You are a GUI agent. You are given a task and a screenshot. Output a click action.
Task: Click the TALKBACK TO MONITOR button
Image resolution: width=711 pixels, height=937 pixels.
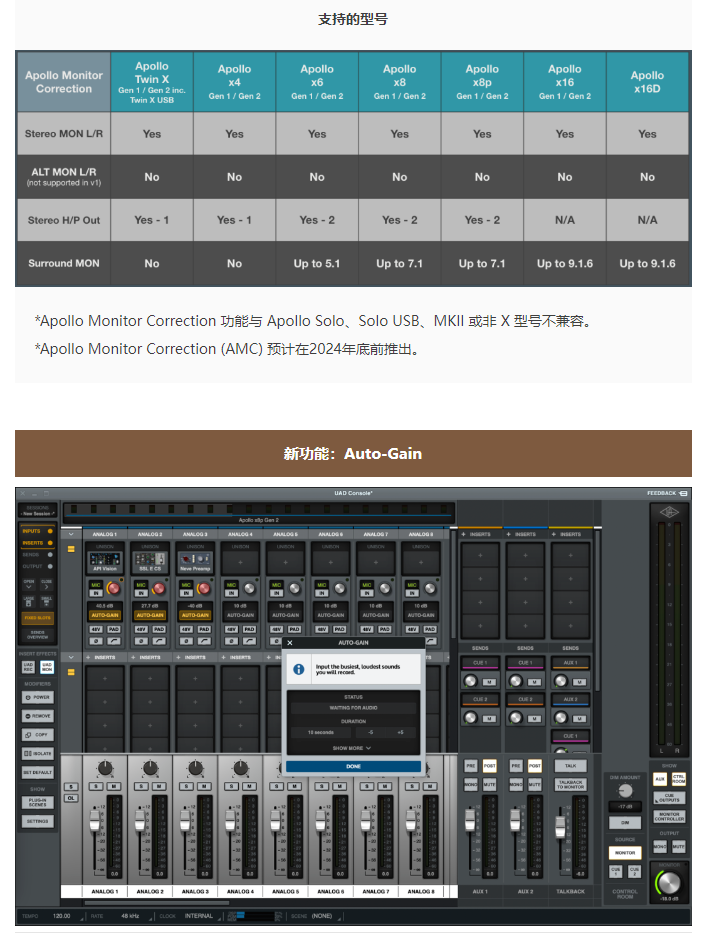pyautogui.click(x=571, y=784)
